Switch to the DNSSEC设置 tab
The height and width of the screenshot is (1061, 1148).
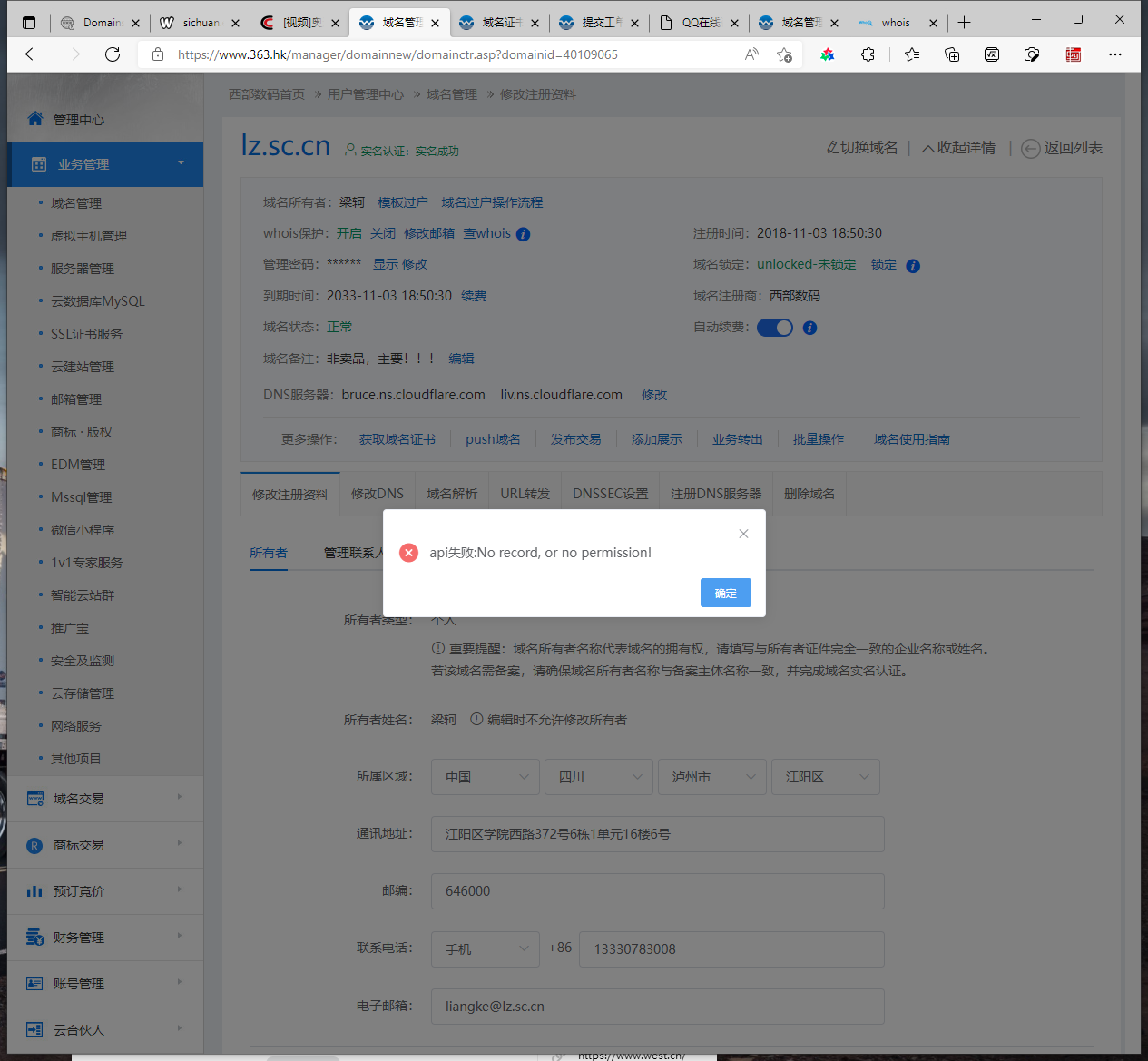(x=610, y=494)
